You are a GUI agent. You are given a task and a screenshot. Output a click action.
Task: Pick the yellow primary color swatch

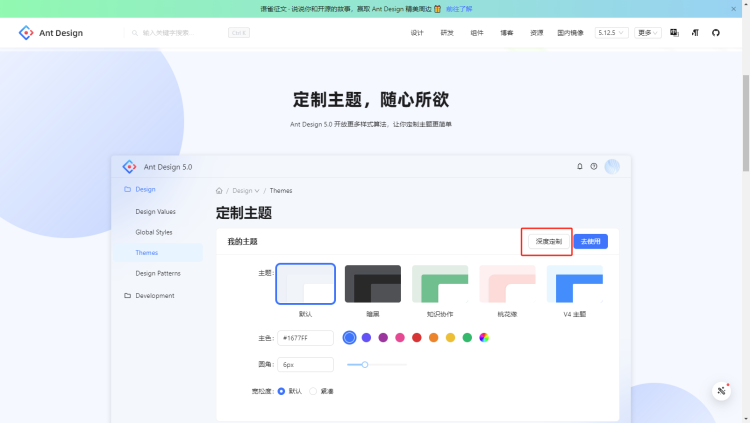click(450, 337)
